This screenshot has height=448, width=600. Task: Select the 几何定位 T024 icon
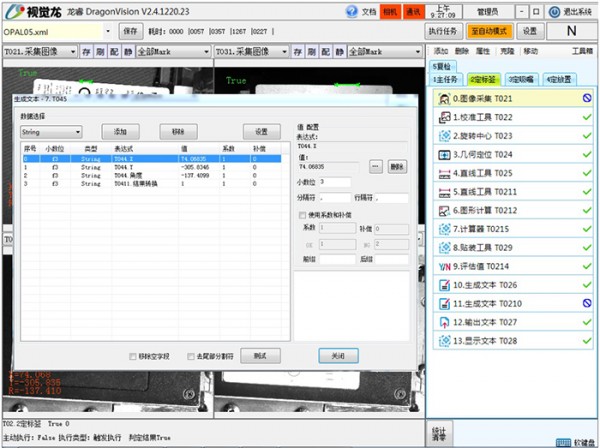(x=443, y=155)
